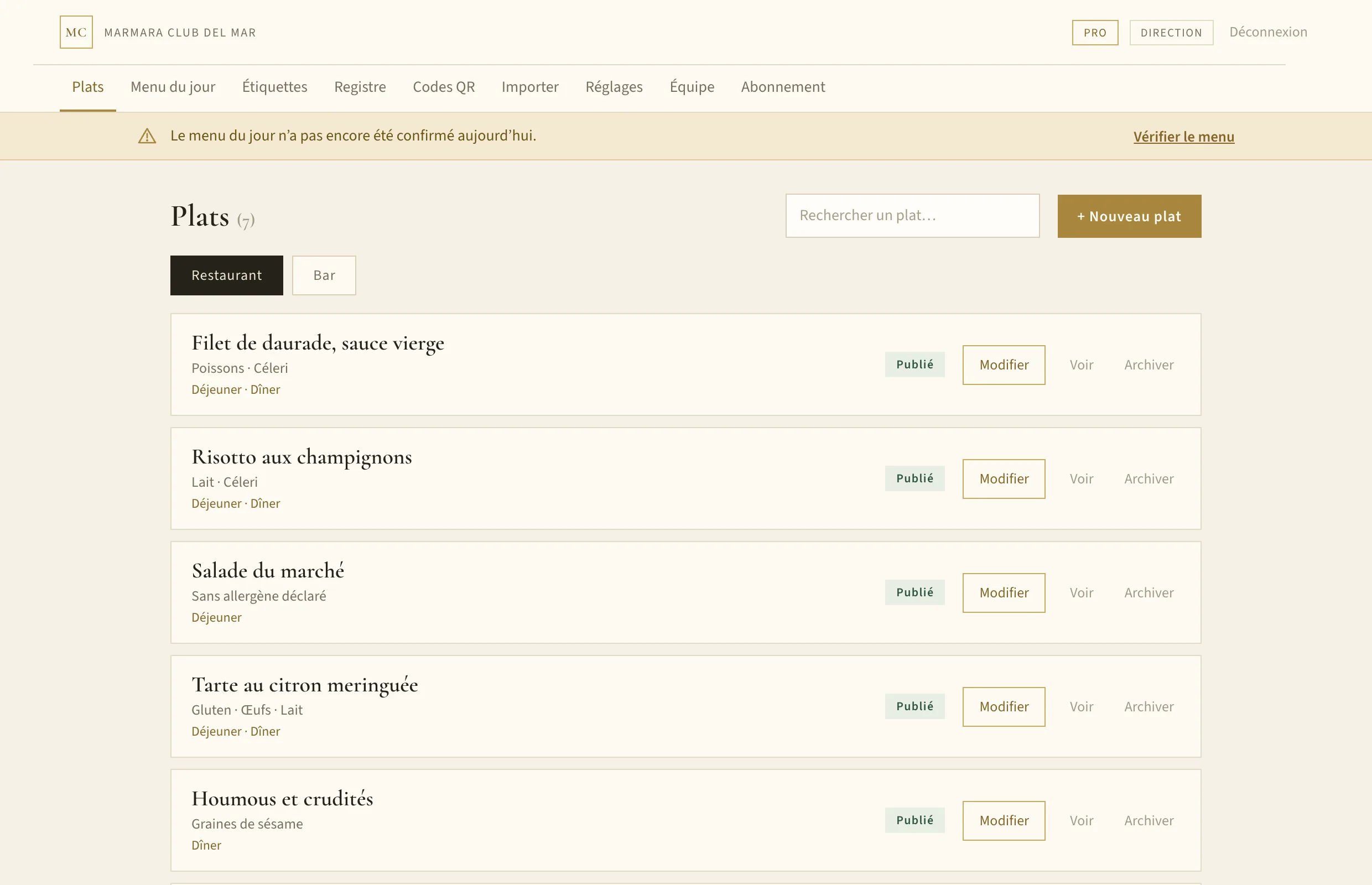View the Houmous et crudités dish

tap(1082, 821)
